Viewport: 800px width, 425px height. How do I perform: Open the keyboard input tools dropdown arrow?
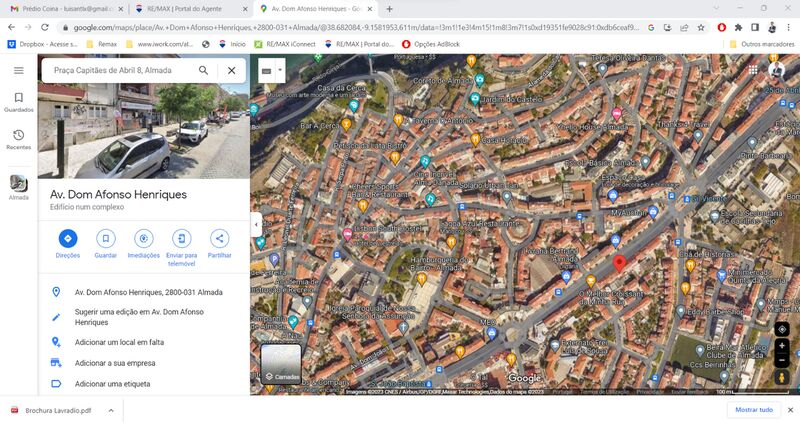pyautogui.click(x=280, y=70)
